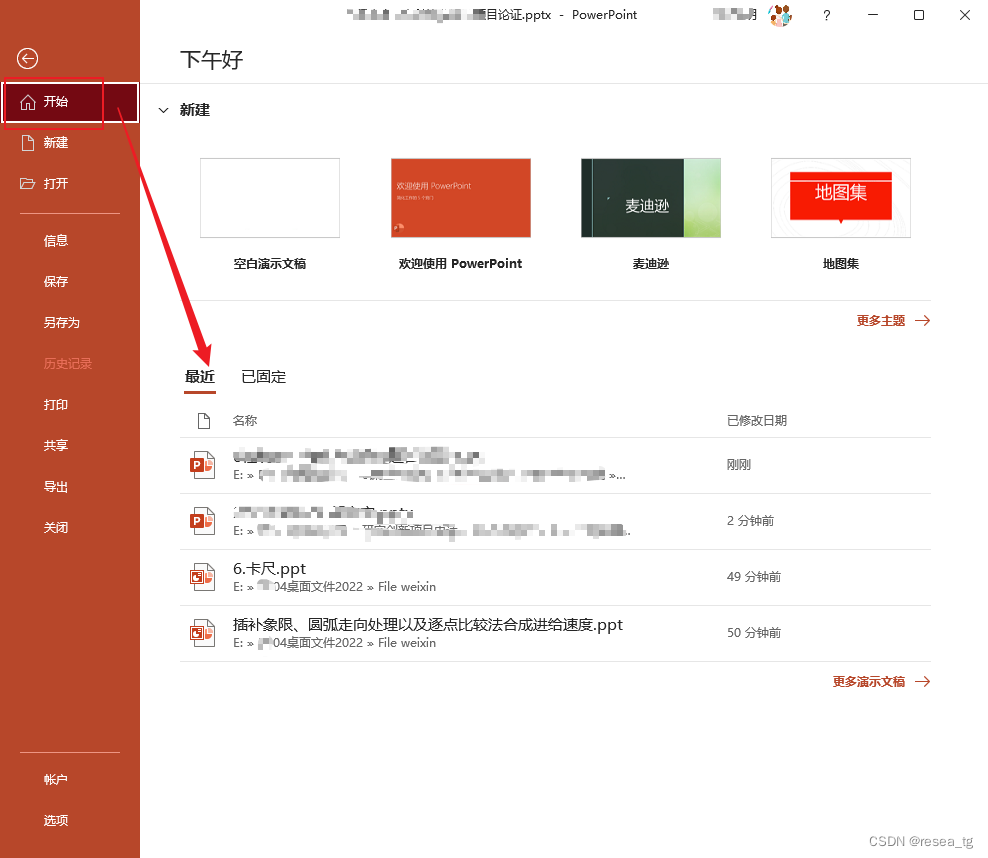Choose 另存为 in sidebar

pyautogui.click(x=61, y=323)
